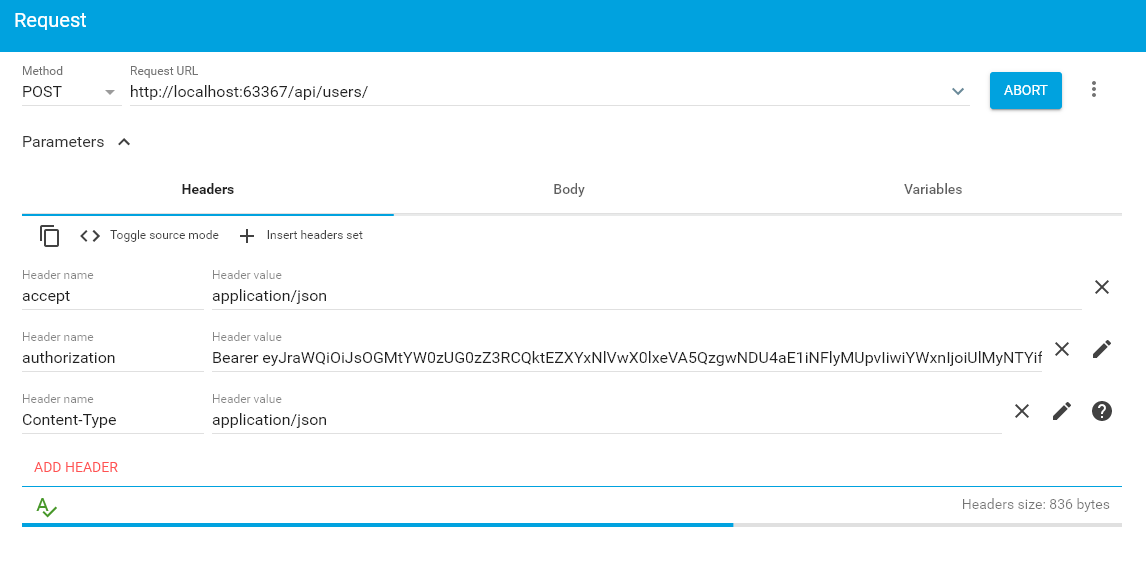Edit the authorization header value with pencil
1146x575 pixels.
point(1102,349)
